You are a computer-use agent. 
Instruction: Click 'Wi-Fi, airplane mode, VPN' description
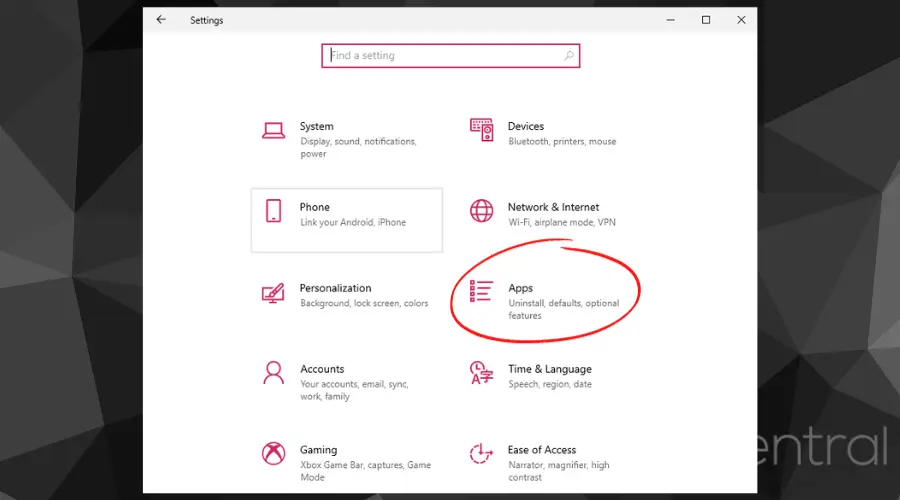coord(562,222)
